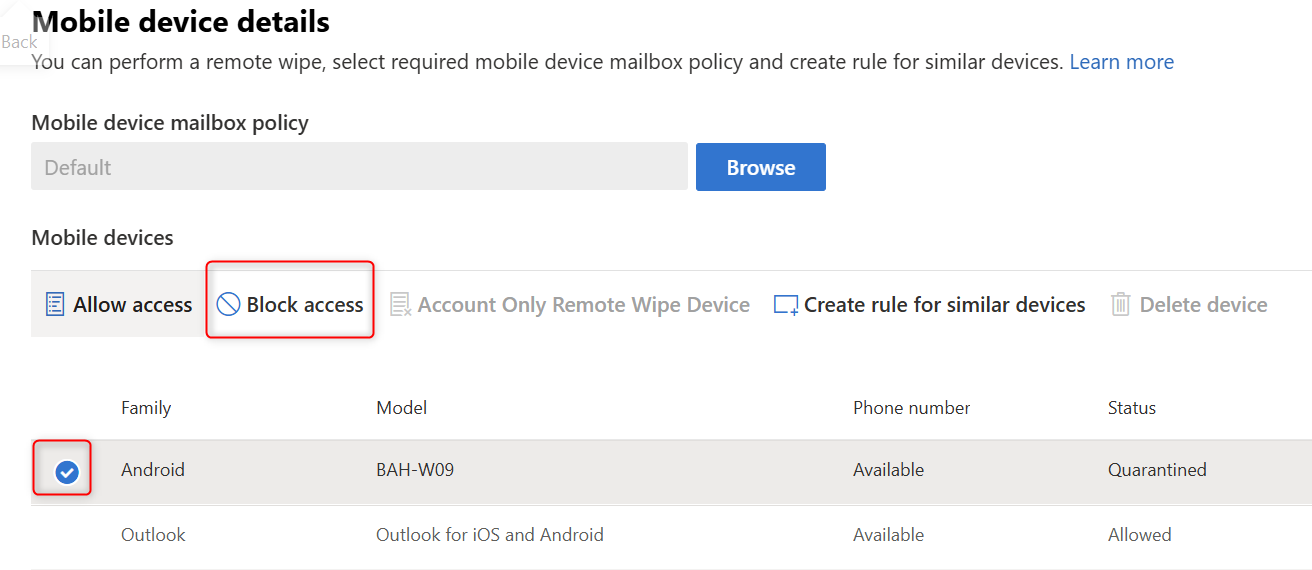Screen dimensions: 1312x570
Task: Click the Allow access list icon
Action: tap(55, 305)
